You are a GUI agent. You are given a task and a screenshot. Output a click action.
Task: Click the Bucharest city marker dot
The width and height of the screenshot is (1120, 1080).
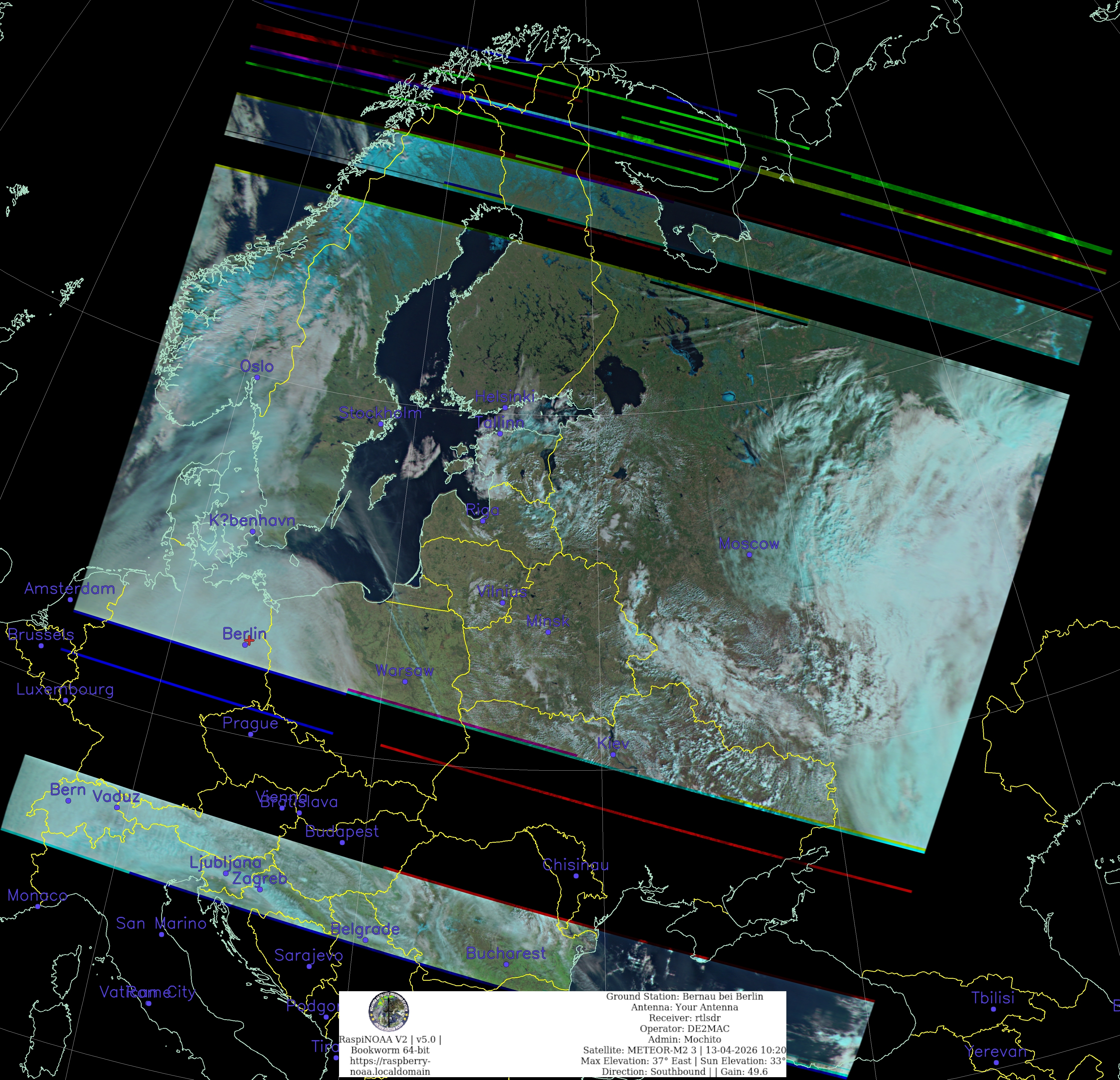pos(506,964)
